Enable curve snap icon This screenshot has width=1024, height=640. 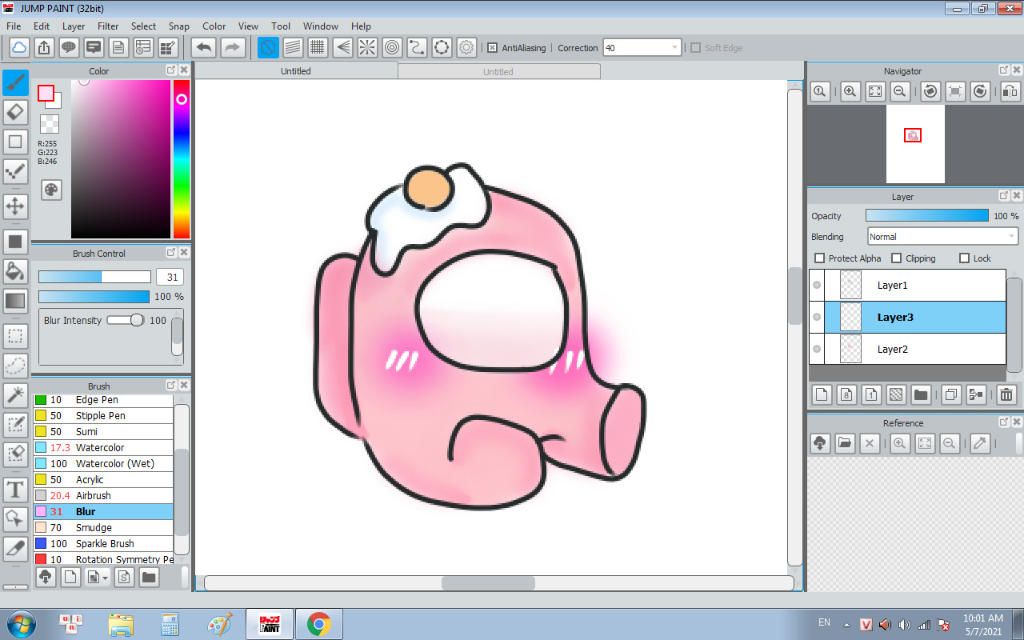pyautogui.click(x=417, y=48)
